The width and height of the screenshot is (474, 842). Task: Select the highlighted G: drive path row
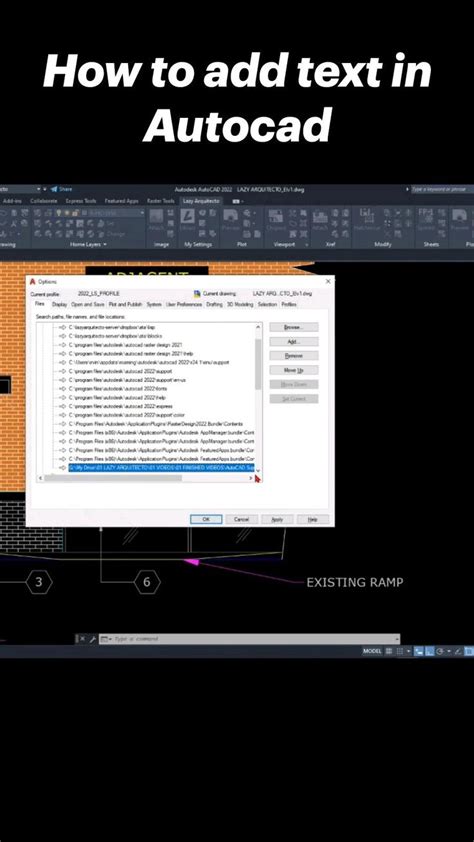[161, 468]
